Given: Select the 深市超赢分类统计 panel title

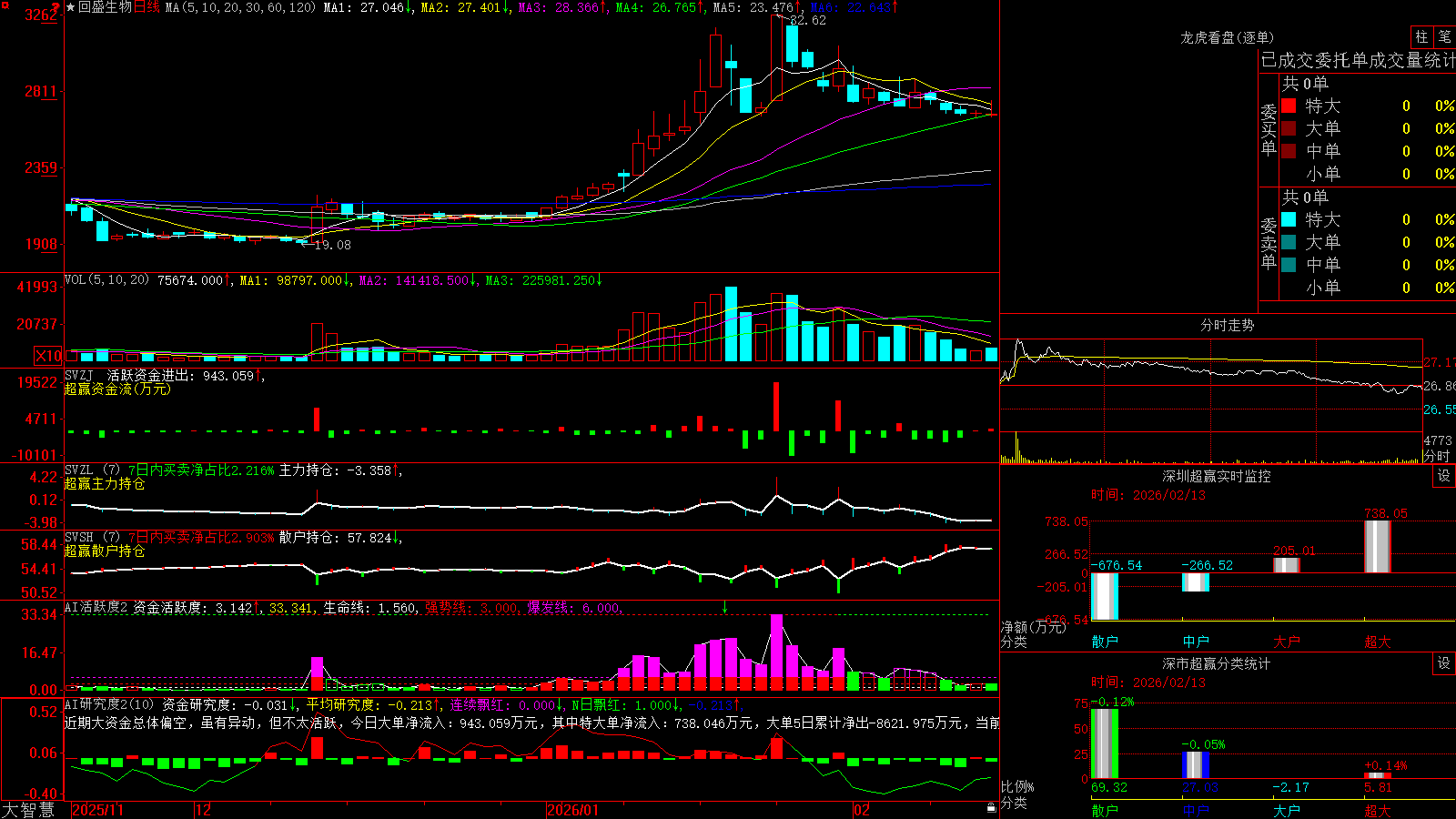Looking at the screenshot, I should pyautogui.click(x=1217, y=663).
